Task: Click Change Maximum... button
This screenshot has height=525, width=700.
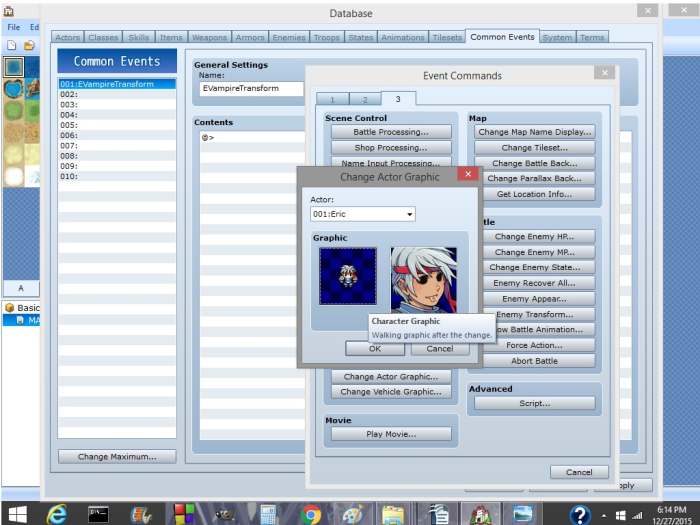Action: pos(117,457)
